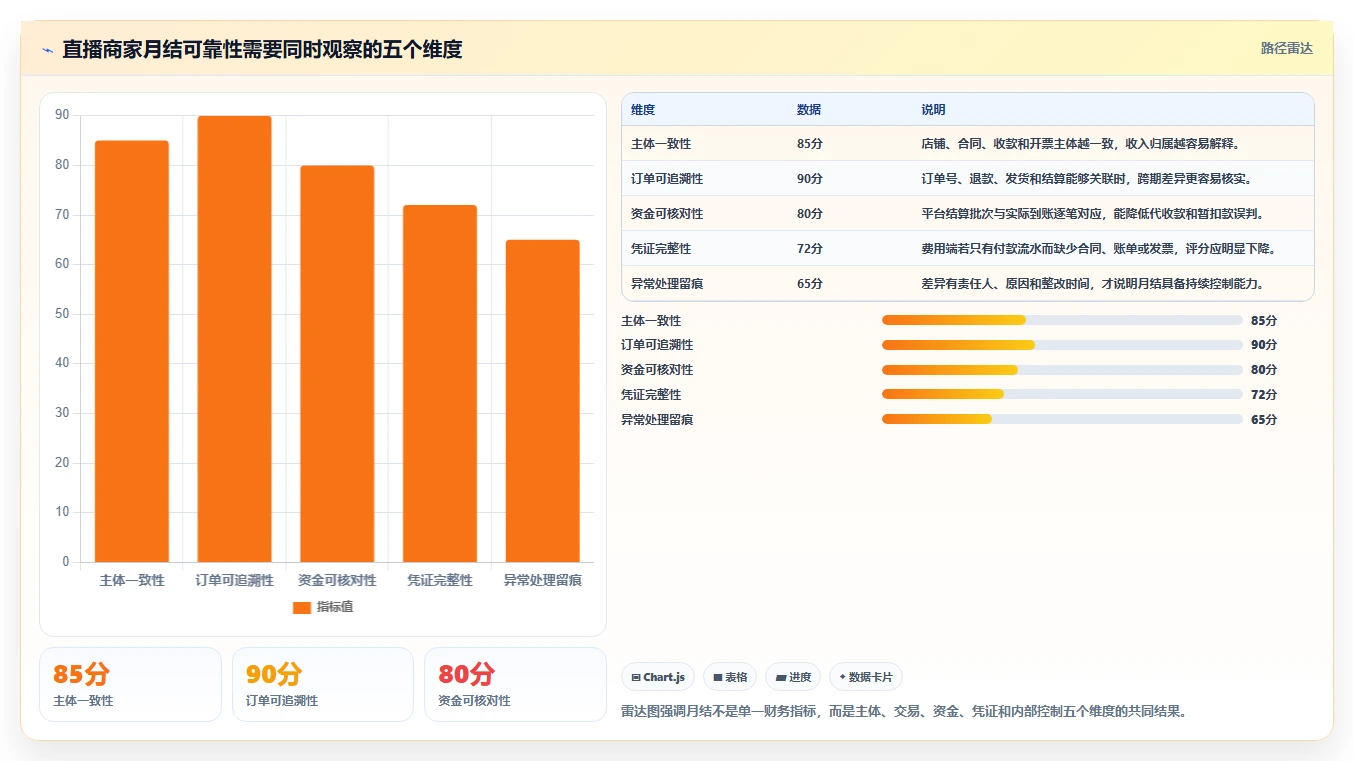
Task: Open the 90分 订单可追溯性 data card
Action: [323, 684]
